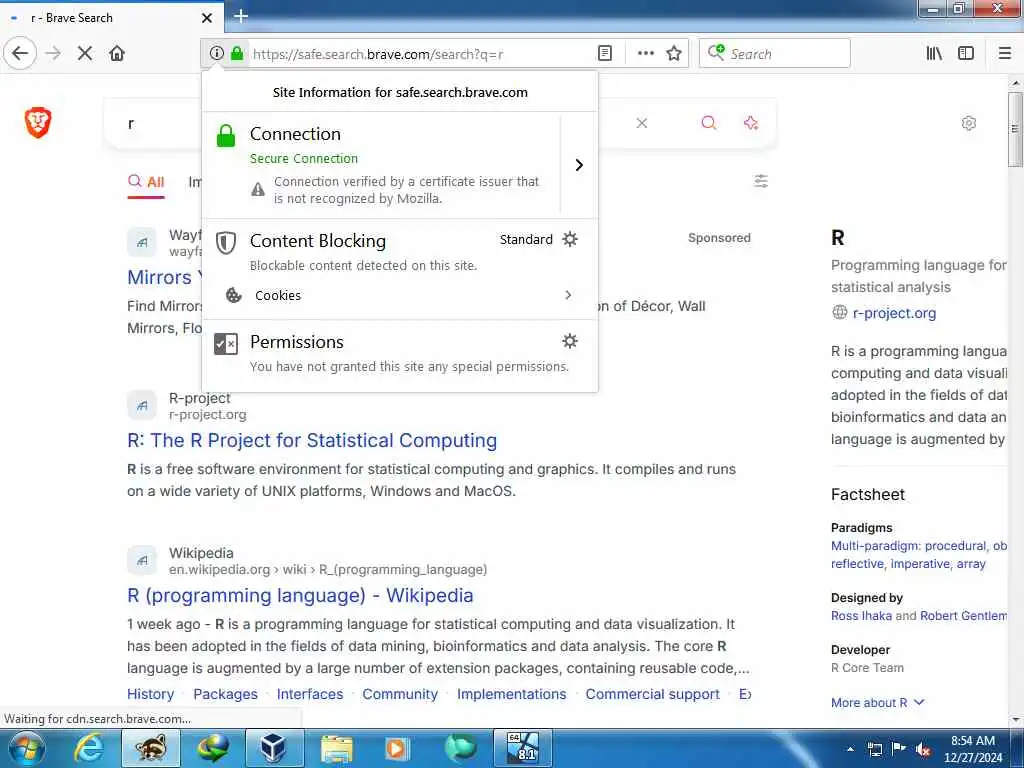1024x768 pixels.
Task: Click the Content Blocking shield icon
Action: [226, 243]
